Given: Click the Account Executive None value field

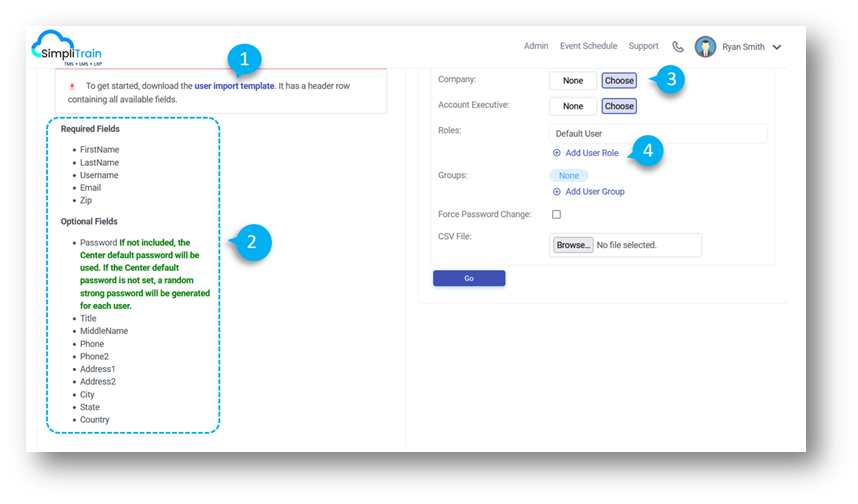Looking at the screenshot, I should point(573,106).
